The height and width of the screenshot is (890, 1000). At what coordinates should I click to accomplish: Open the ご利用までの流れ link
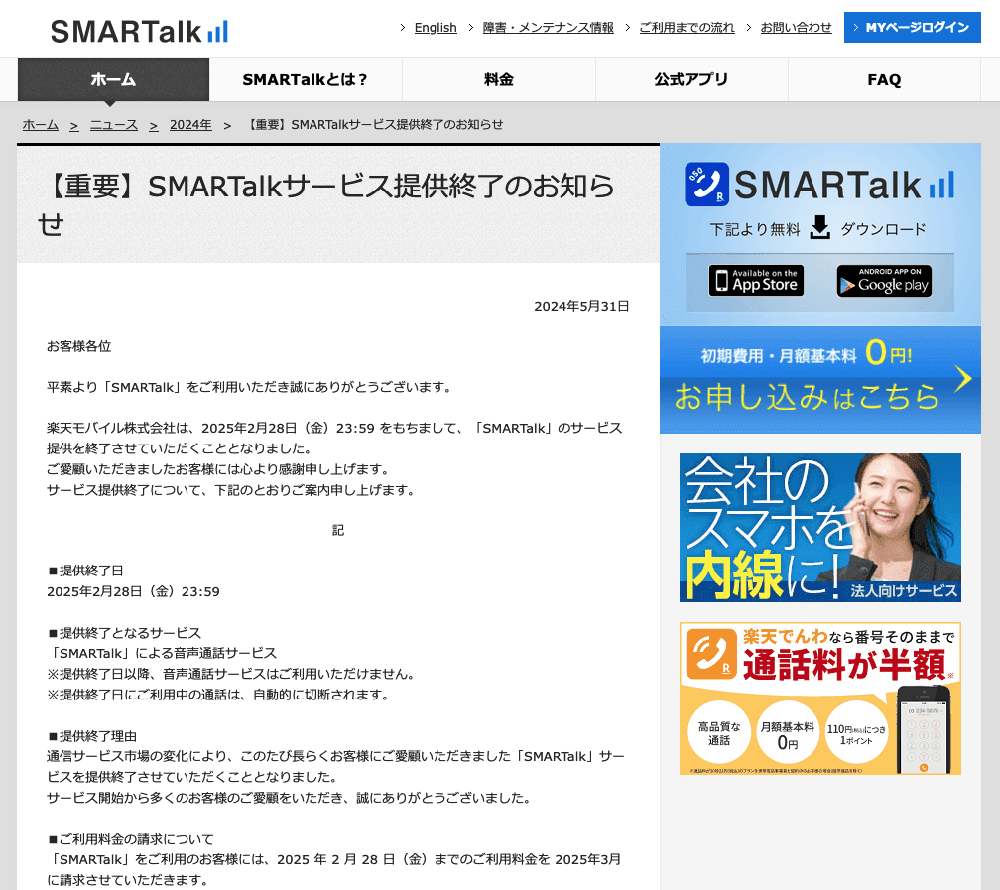pyautogui.click(x=689, y=28)
